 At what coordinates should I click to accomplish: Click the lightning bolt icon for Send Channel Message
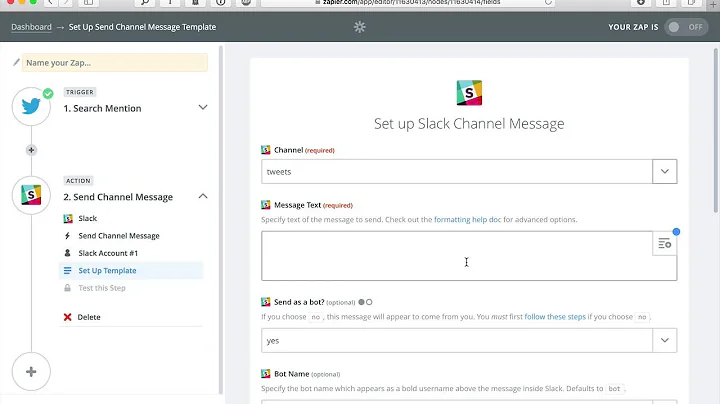(x=68, y=236)
